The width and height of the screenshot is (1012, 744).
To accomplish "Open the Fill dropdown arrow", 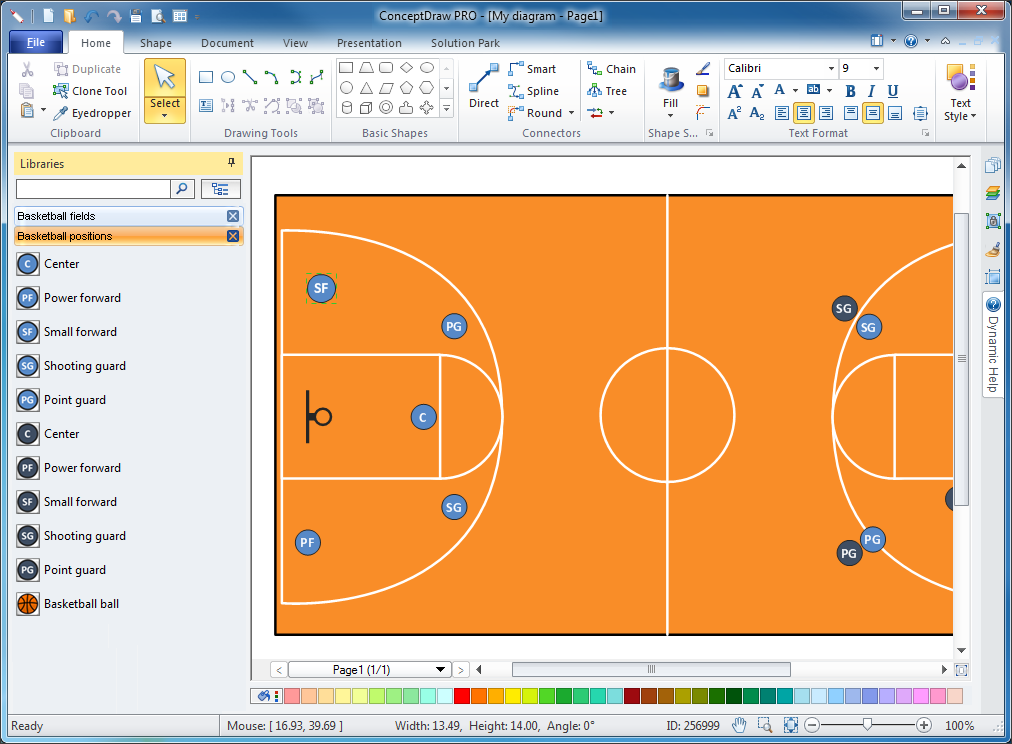I will pyautogui.click(x=671, y=116).
